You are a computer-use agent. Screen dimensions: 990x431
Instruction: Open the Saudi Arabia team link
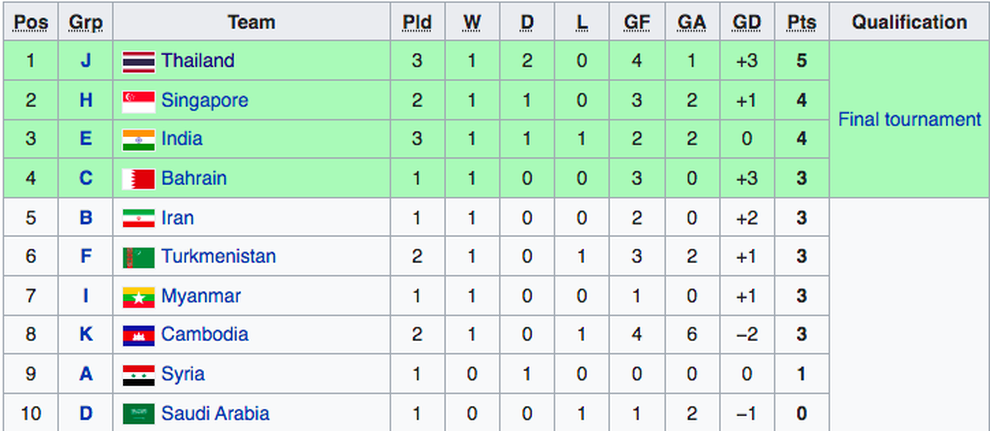tap(215, 413)
